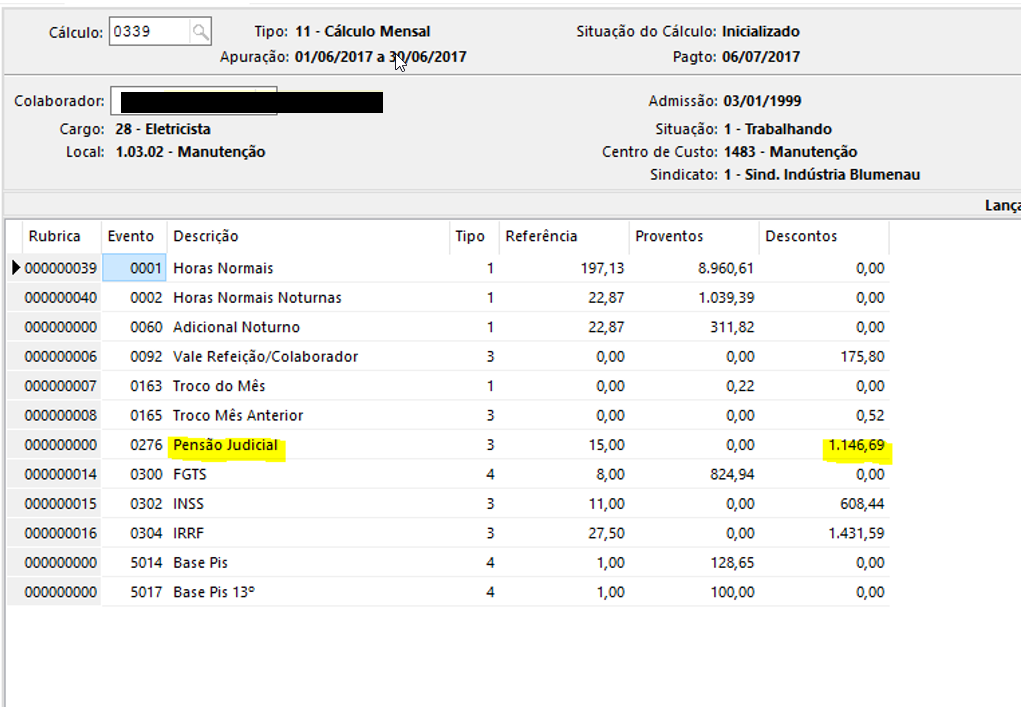
Task: Select the Pensão Judicial row description
Action: (x=228, y=445)
